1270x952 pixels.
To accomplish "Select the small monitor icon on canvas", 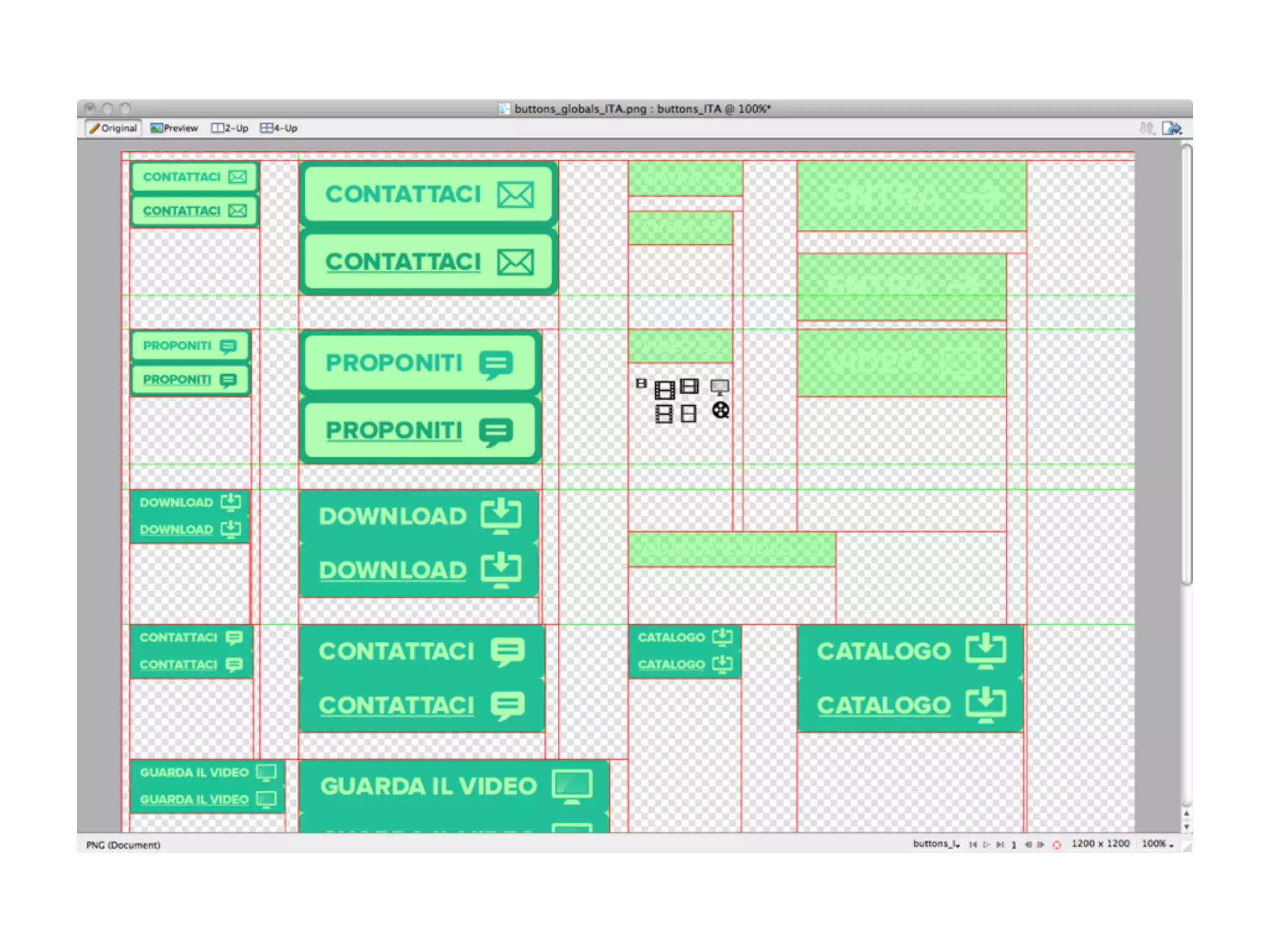I will coord(719,387).
